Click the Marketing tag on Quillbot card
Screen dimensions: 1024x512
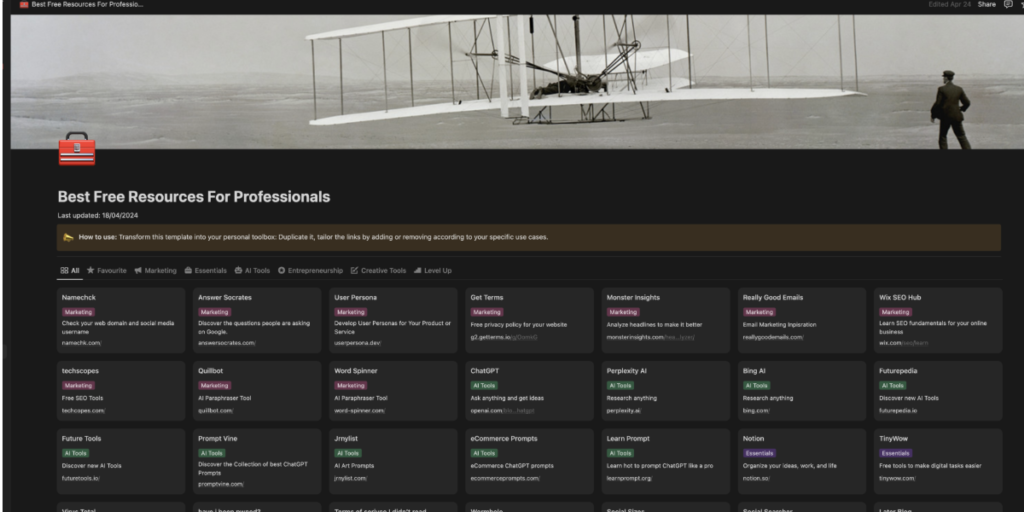[214, 385]
